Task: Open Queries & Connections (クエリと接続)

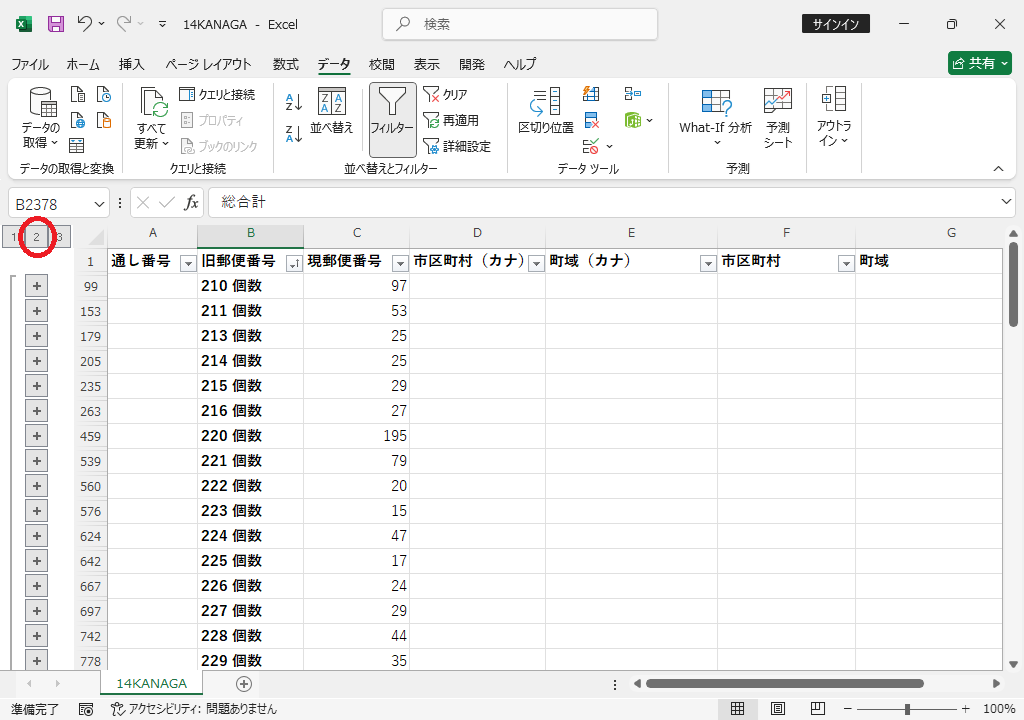Action: (217, 95)
